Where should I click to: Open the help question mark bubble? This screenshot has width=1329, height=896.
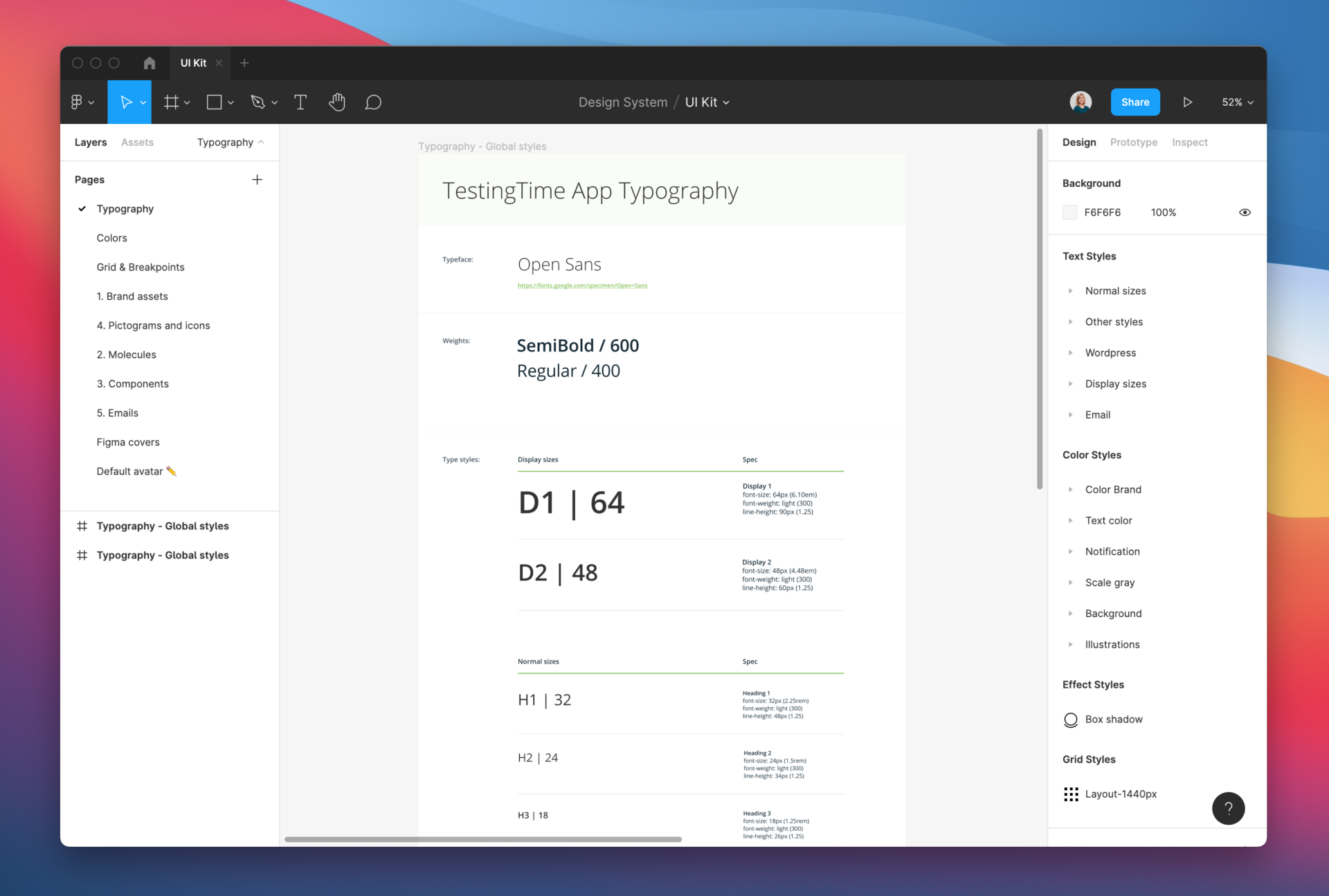(x=1228, y=808)
